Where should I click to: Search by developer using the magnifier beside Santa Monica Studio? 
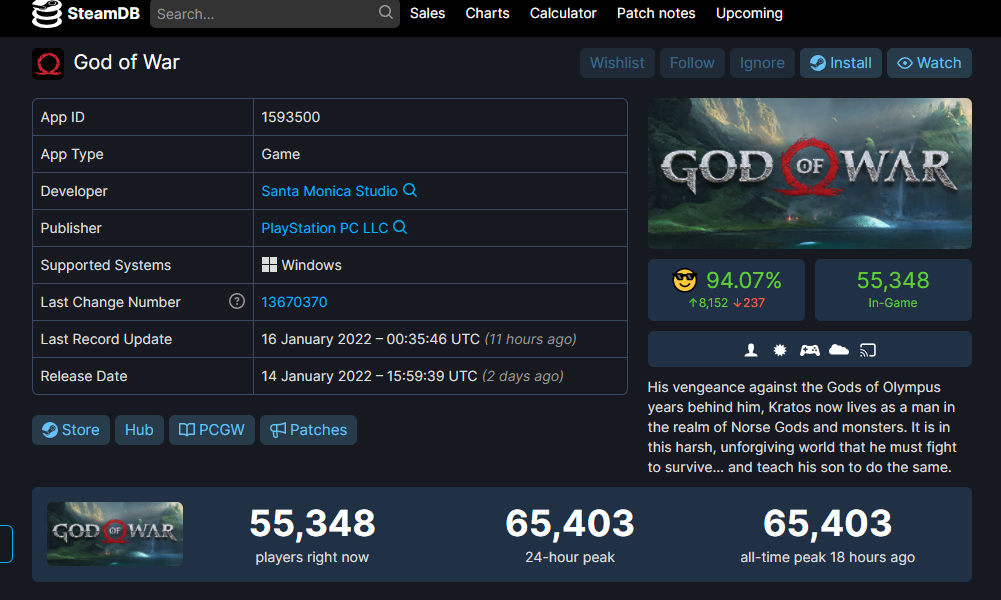point(410,190)
